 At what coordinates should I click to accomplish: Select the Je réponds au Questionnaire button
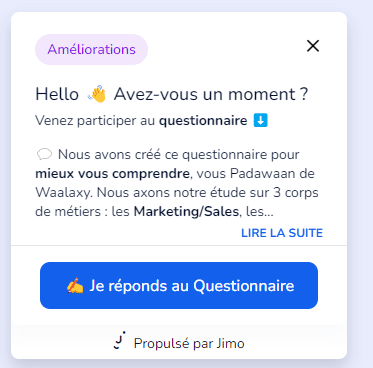(x=179, y=285)
